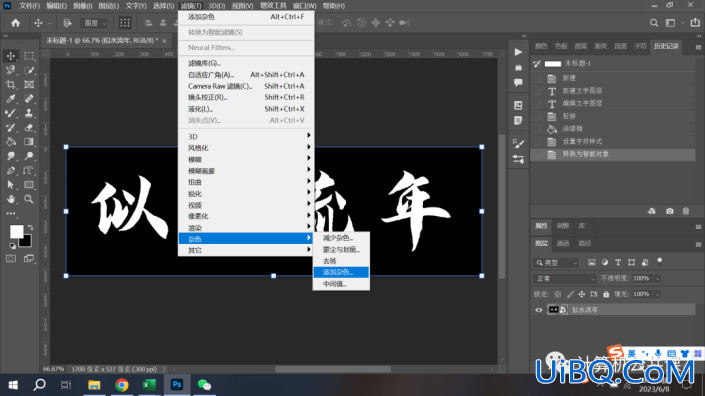Screen dimensions: 705x396
Task: Open the History panel options menu
Action: [x=698, y=47]
